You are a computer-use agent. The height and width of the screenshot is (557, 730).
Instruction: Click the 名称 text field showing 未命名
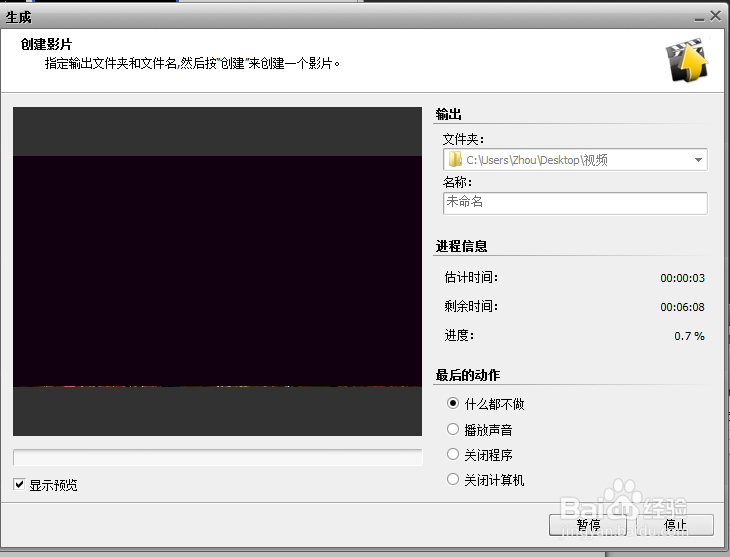(575, 203)
